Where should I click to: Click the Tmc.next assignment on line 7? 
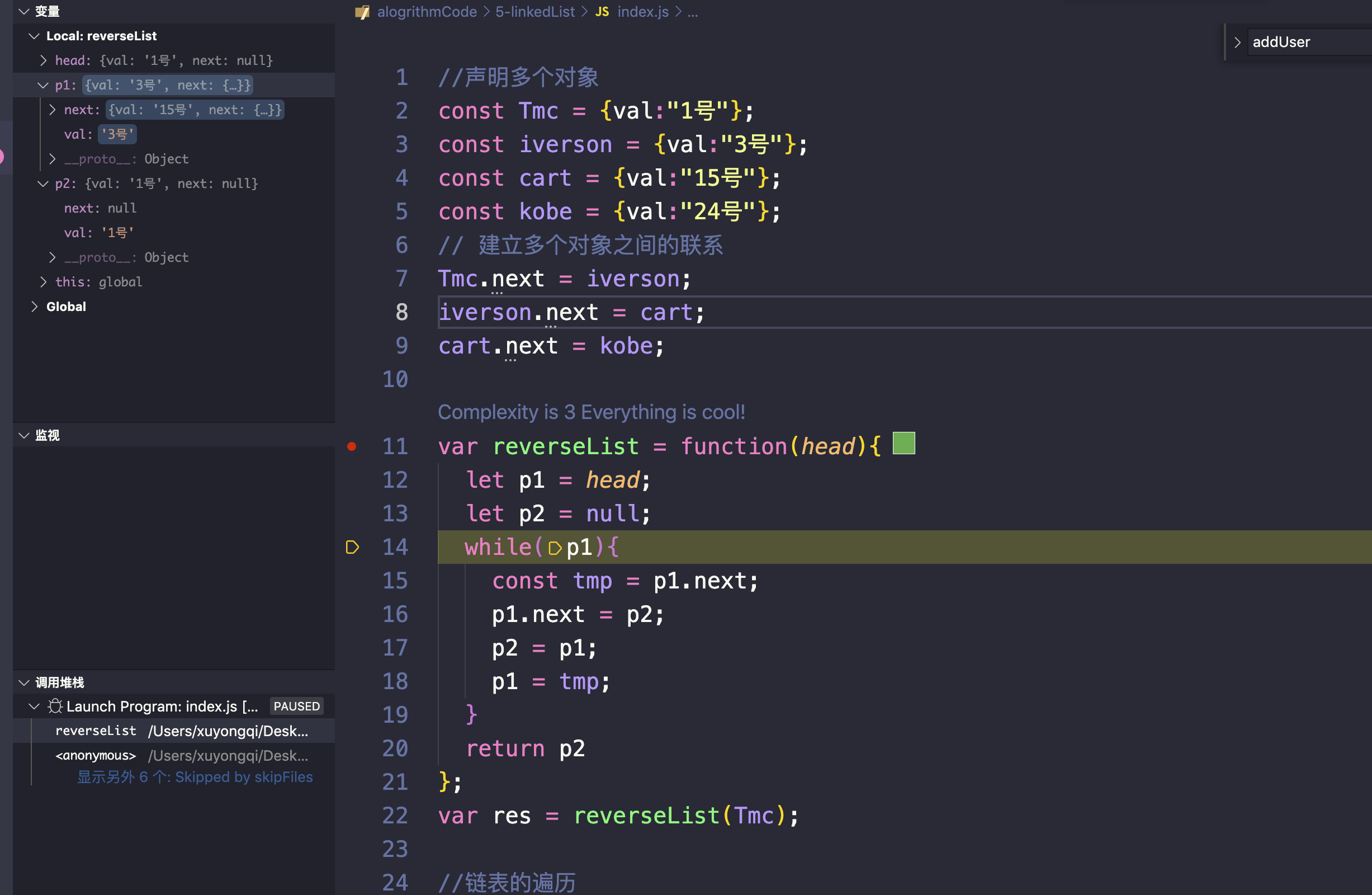[x=564, y=280]
